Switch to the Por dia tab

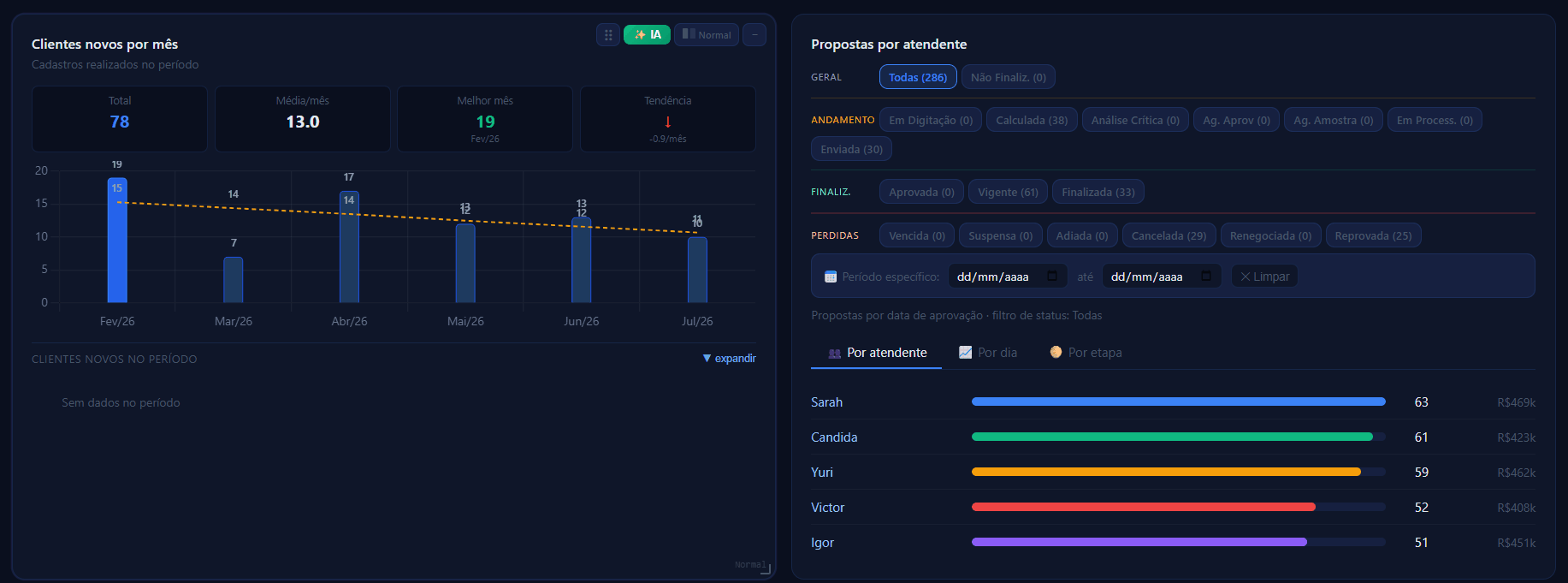[988, 353]
